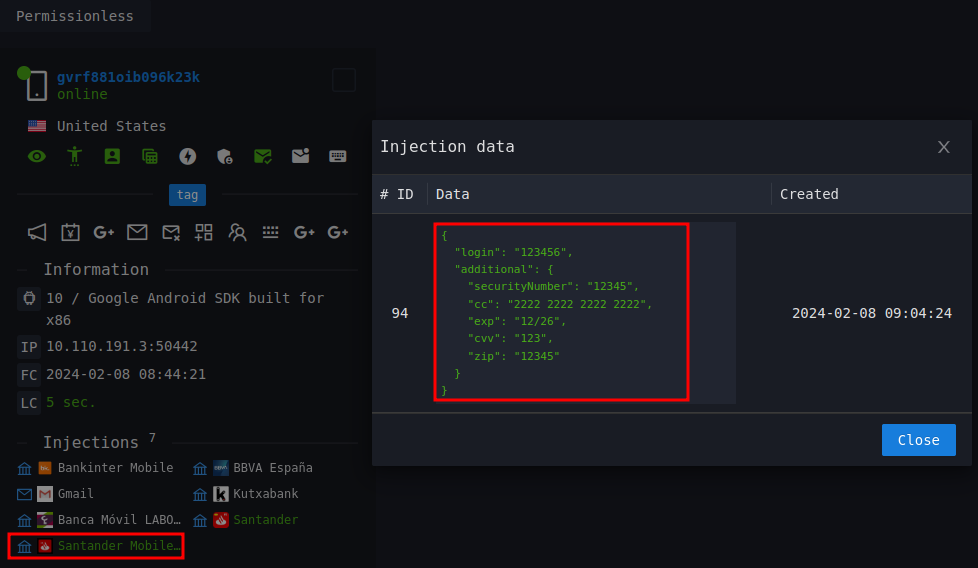
Task: Select the BBVA España injection
Action: (273, 468)
